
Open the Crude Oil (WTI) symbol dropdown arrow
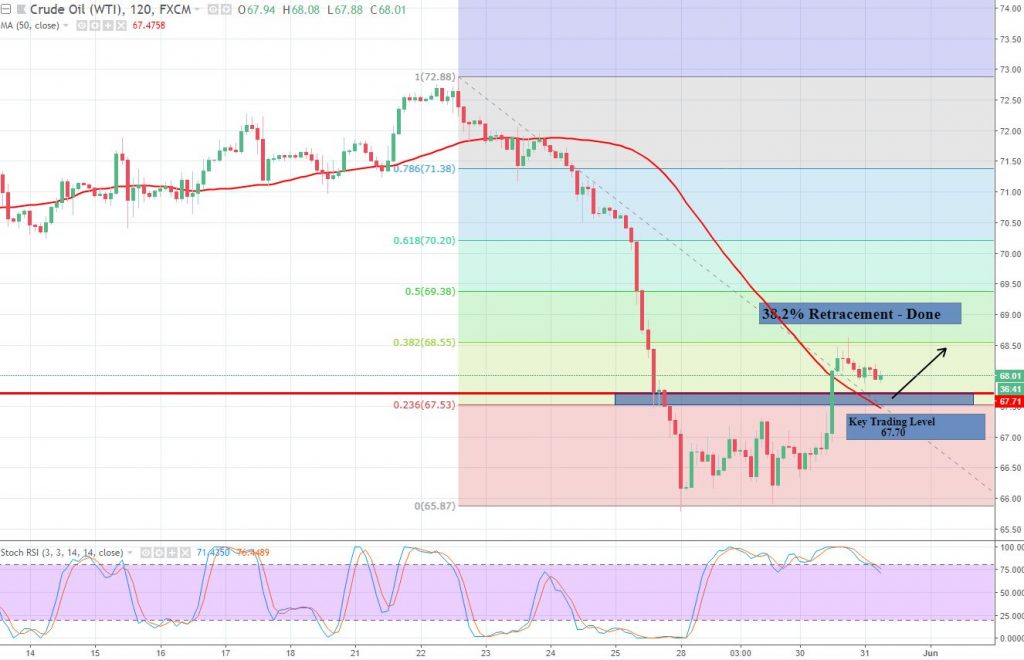pos(197,9)
